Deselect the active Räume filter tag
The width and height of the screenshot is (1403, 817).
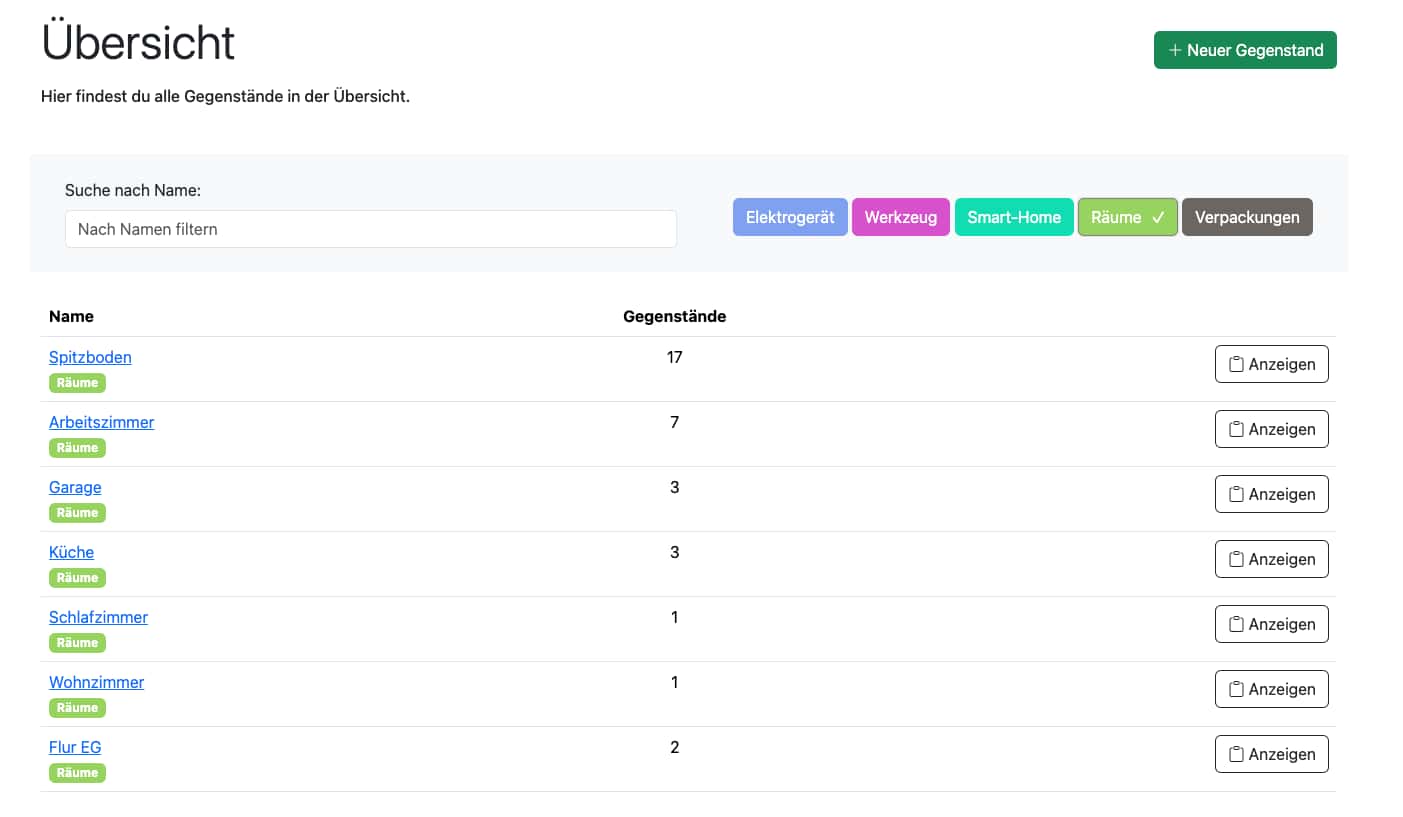point(1128,217)
